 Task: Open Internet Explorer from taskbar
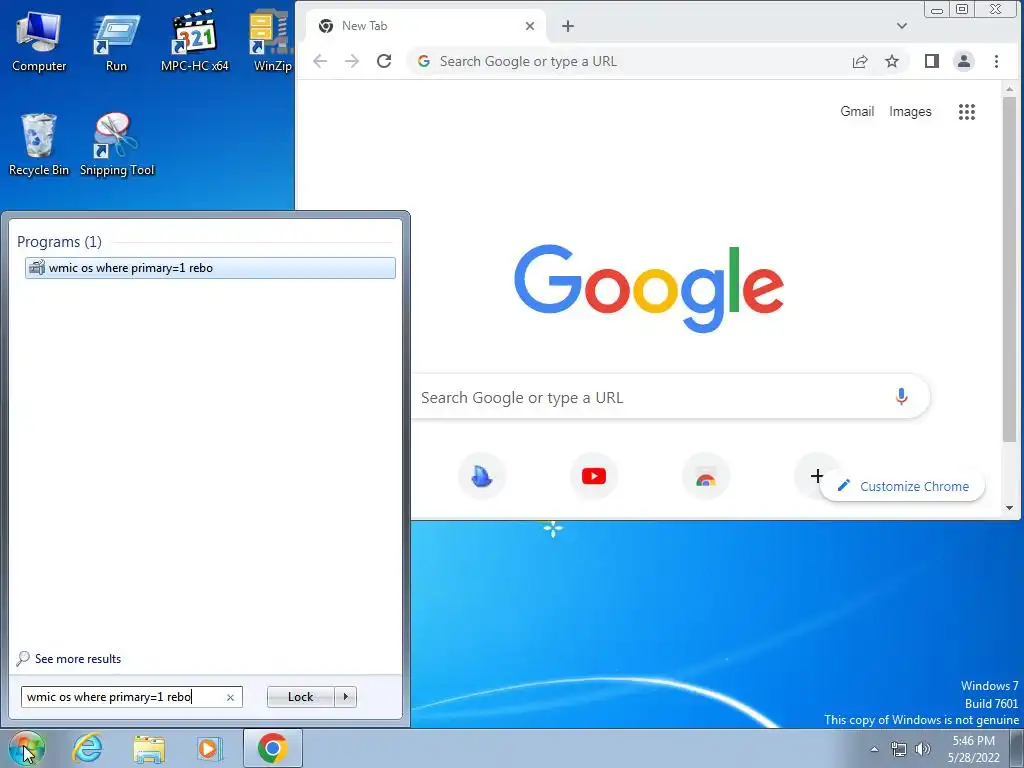(x=88, y=748)
